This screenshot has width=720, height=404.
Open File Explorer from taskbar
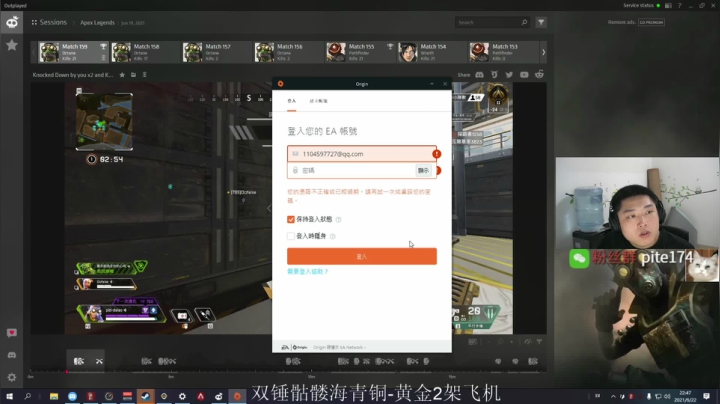(x=54, y=396)
